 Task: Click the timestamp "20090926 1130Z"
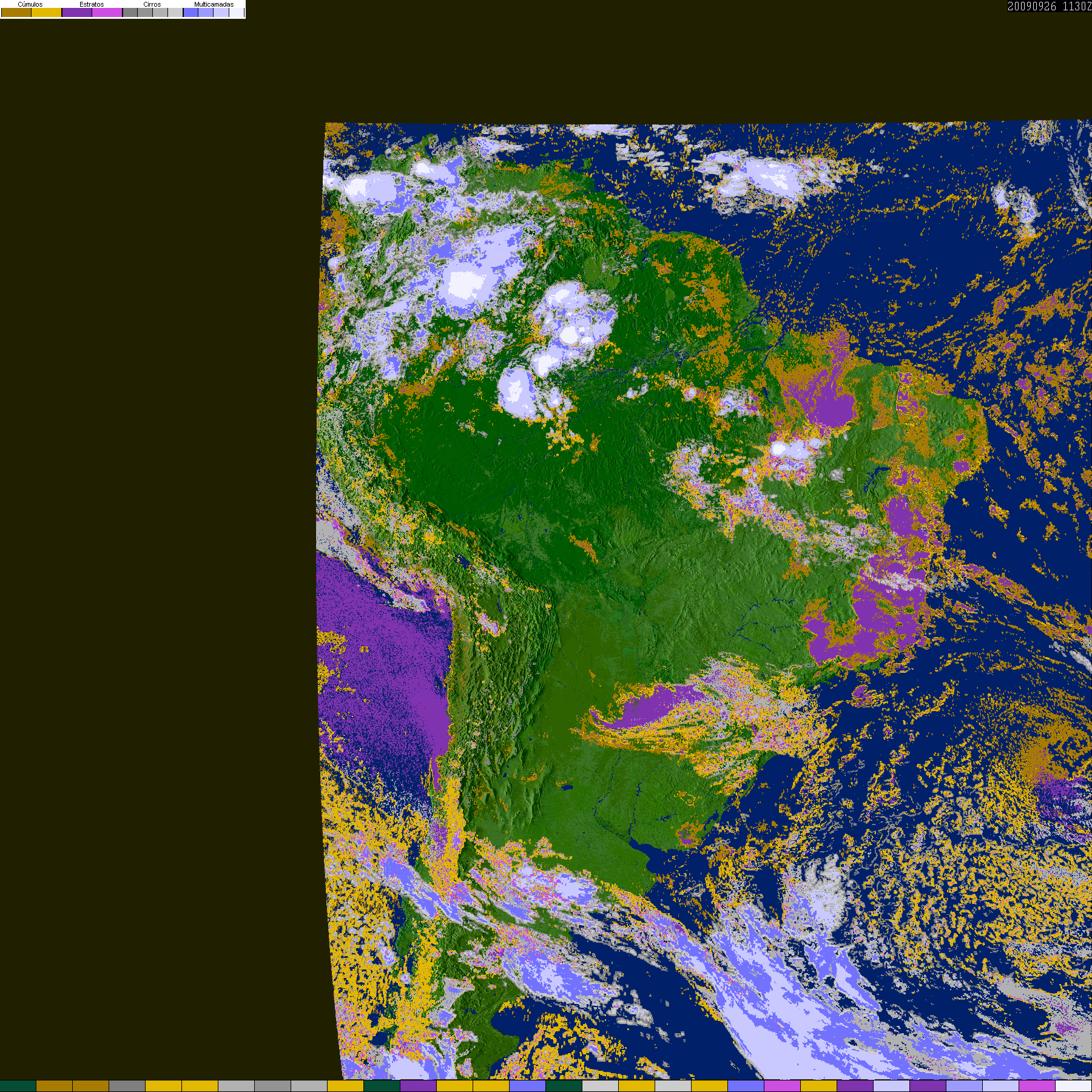[x=1050, y=6]
